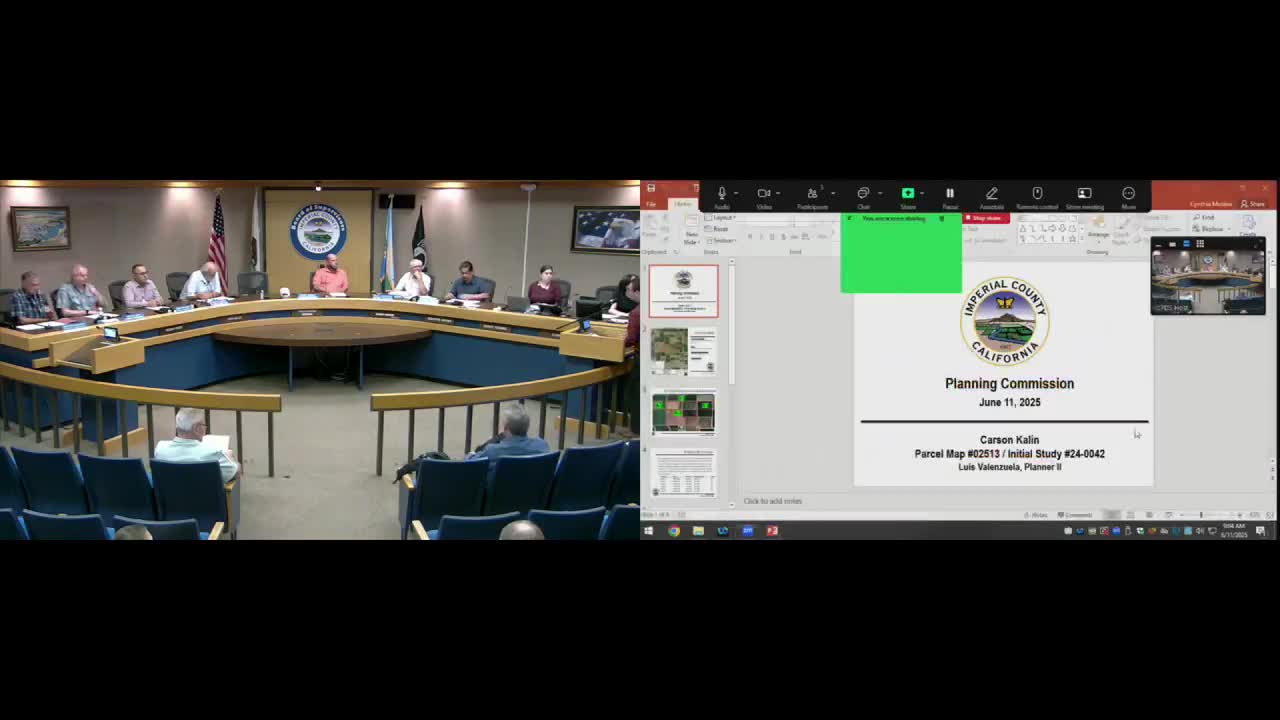
Task: Open the slide Layout dropdown
Action: [722, 218]
